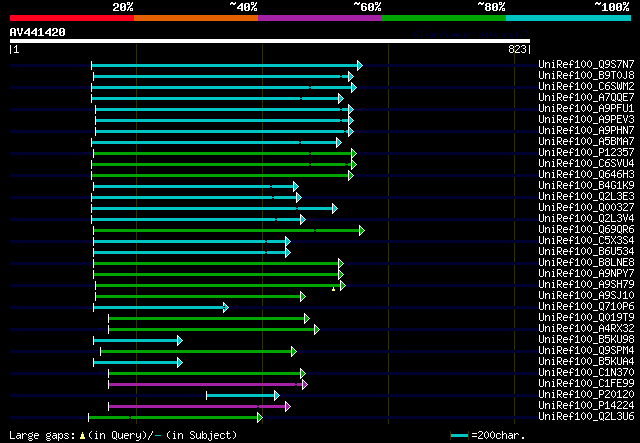Viewport: 640px width, 443px height.
Task: Click the Large gaps legend text
Action: click(x=122, y=435)
